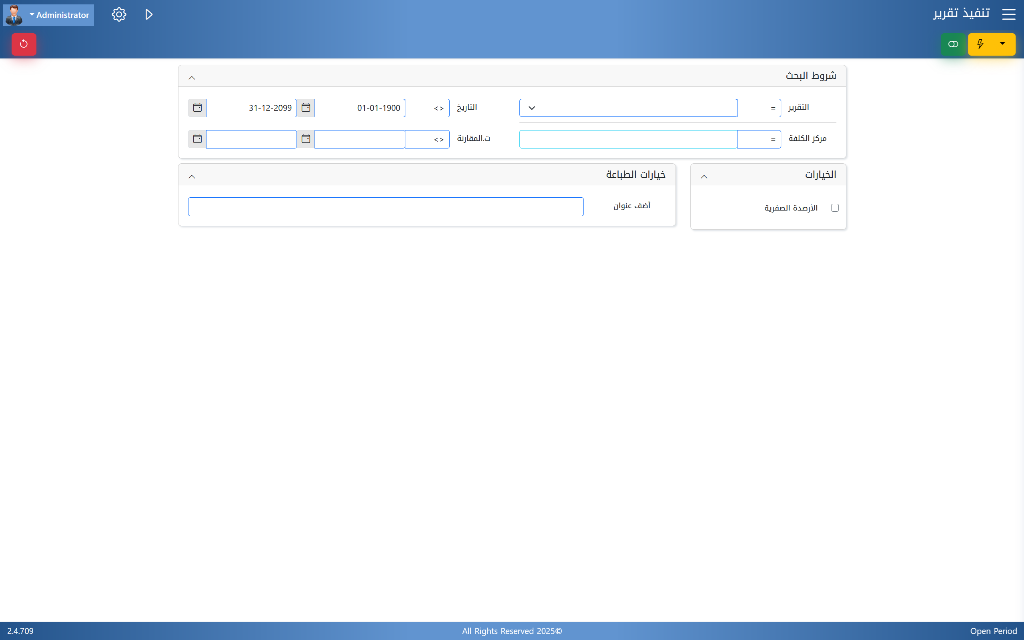This screenshot has width=1024, height=640.
Task: Click the green link icon button
Action: (953, 44)
